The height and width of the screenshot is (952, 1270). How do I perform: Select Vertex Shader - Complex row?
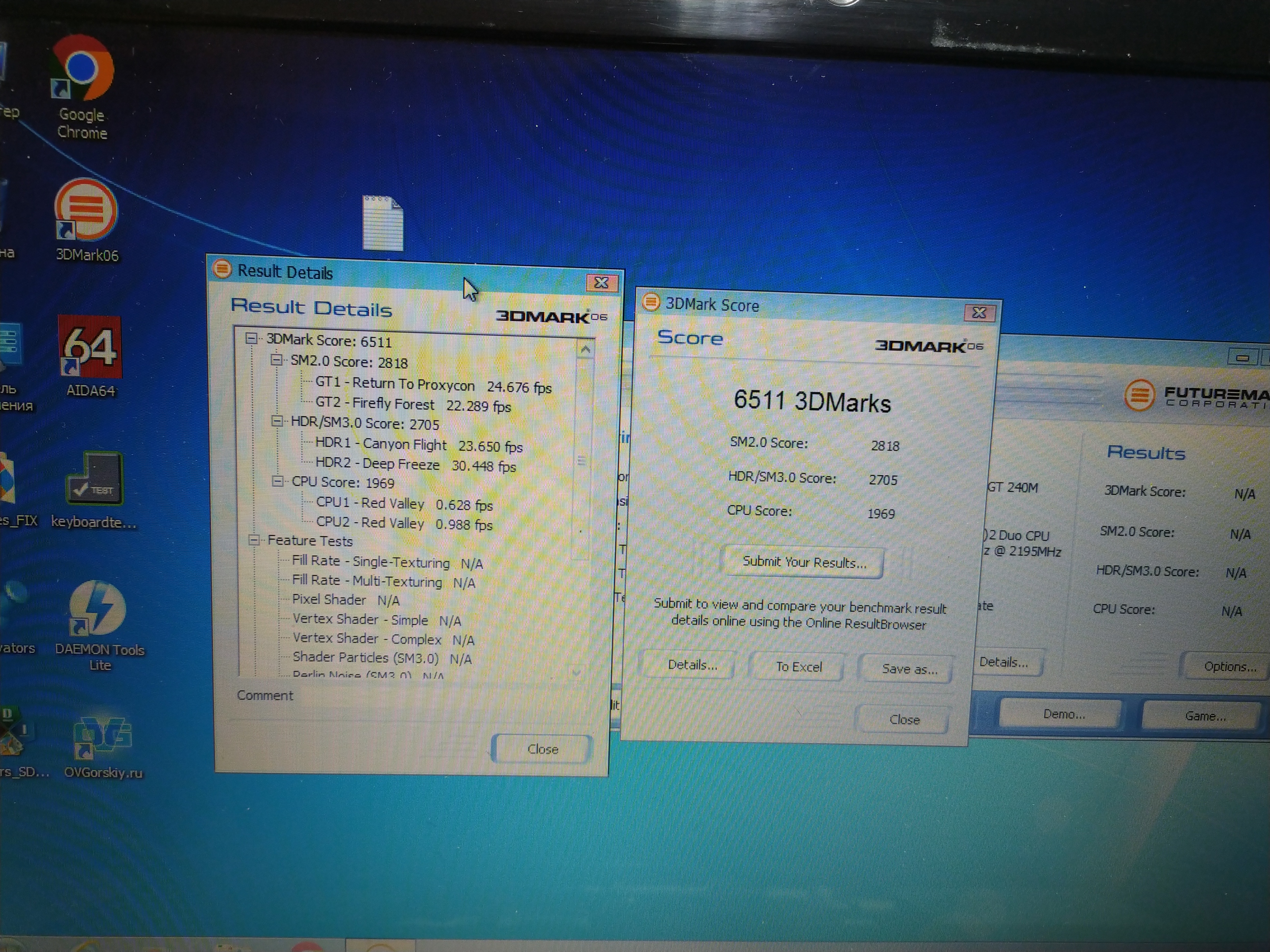coord(384,639)
